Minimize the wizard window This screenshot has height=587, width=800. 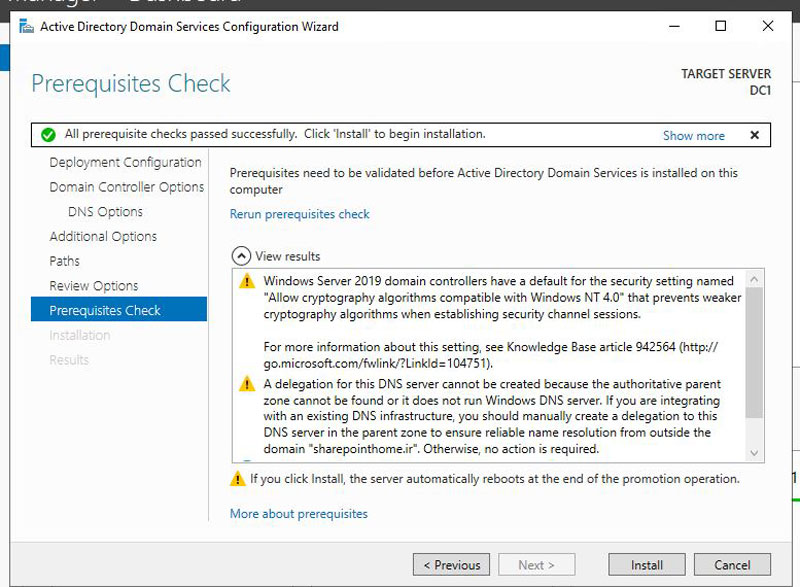(674, 26)
